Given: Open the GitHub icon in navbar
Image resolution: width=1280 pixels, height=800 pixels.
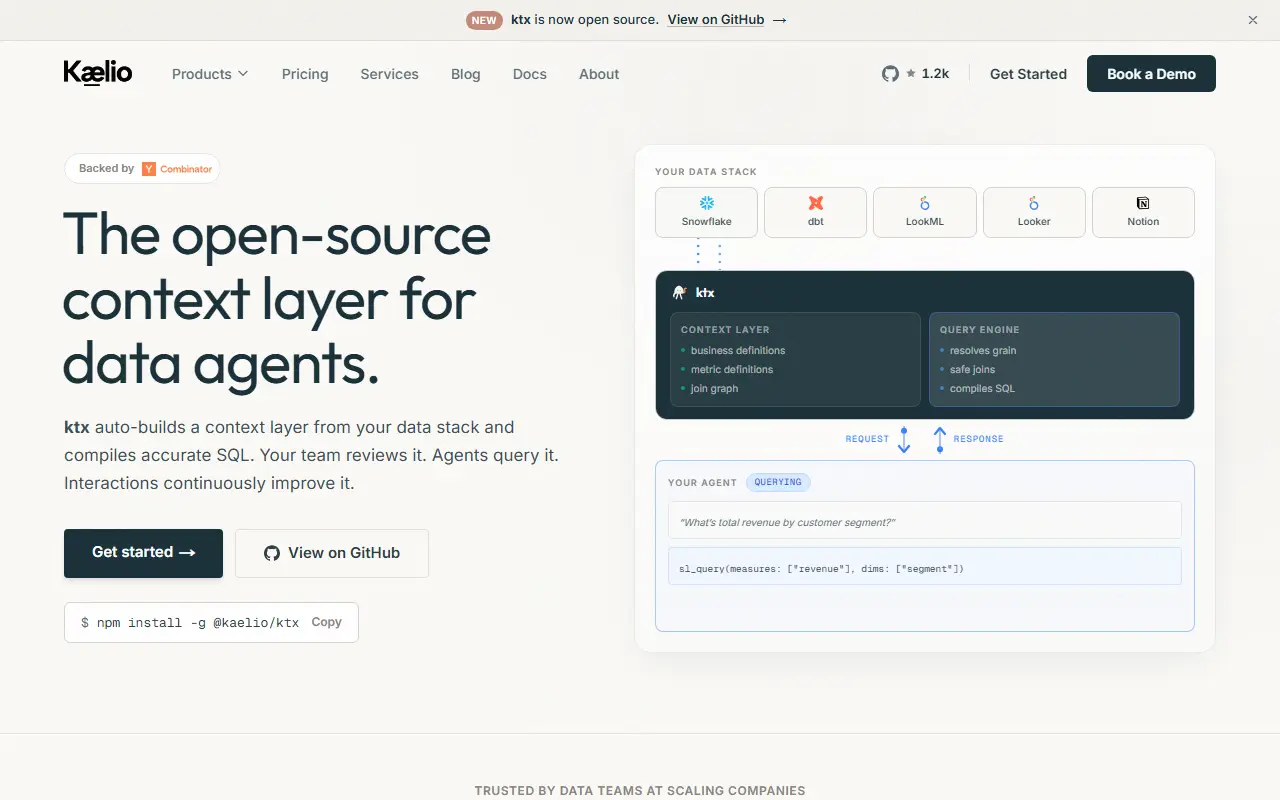Looking at the screenshot, I should point(890,74).
